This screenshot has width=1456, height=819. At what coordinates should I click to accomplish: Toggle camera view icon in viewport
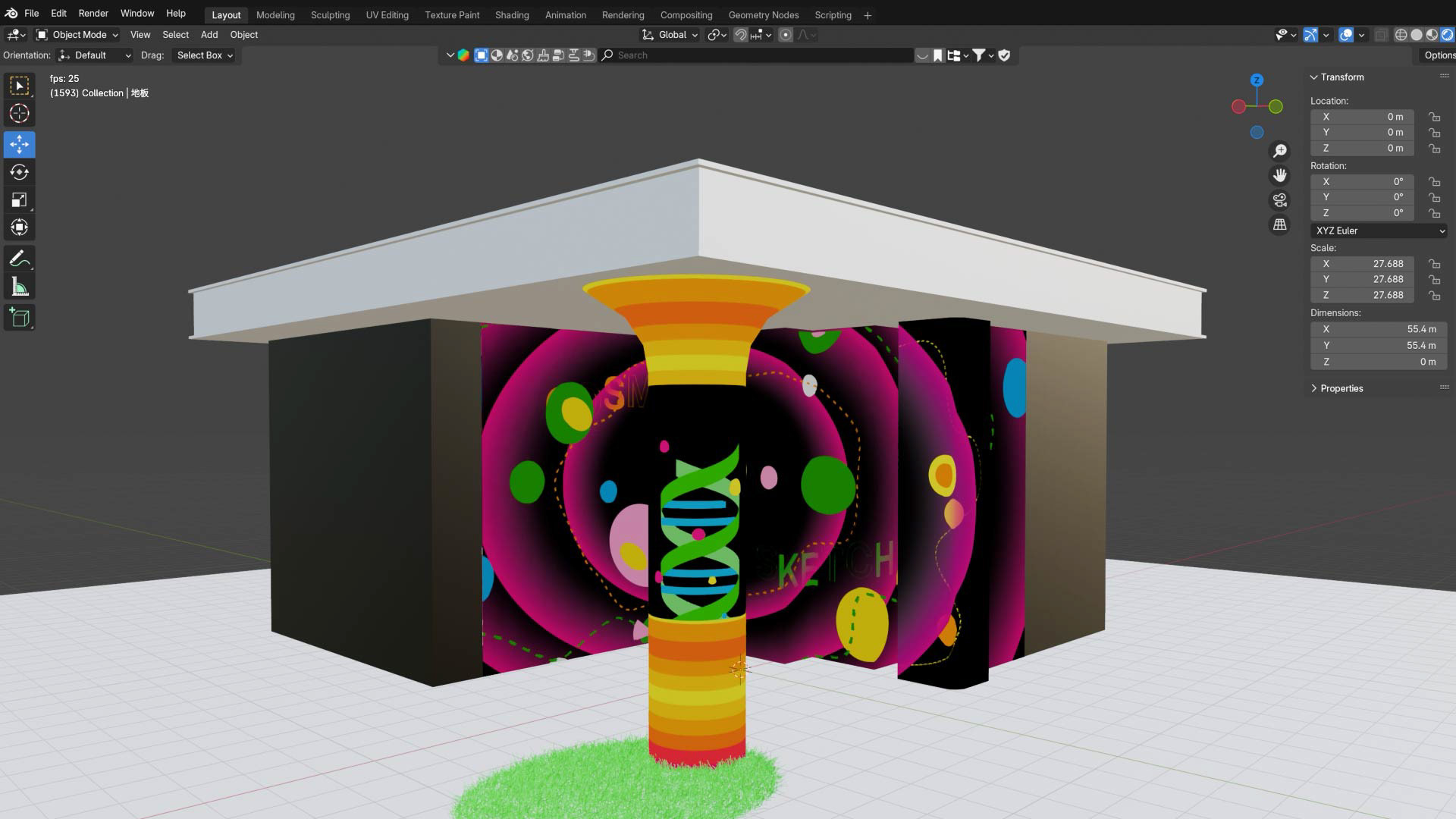pyautogui.click(x=1279, y=200)
